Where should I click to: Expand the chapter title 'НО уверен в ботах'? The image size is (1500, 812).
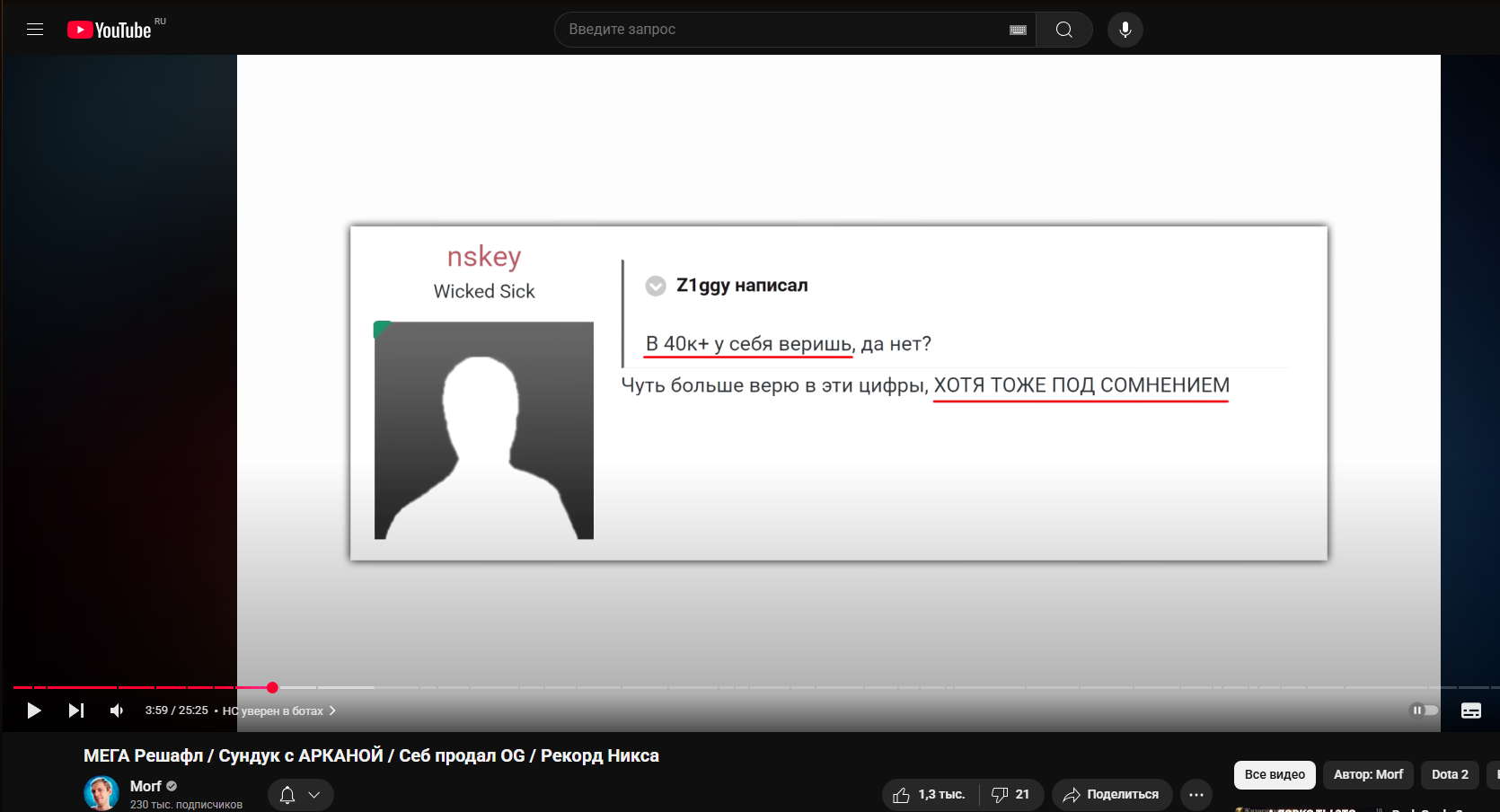point(279,710)
